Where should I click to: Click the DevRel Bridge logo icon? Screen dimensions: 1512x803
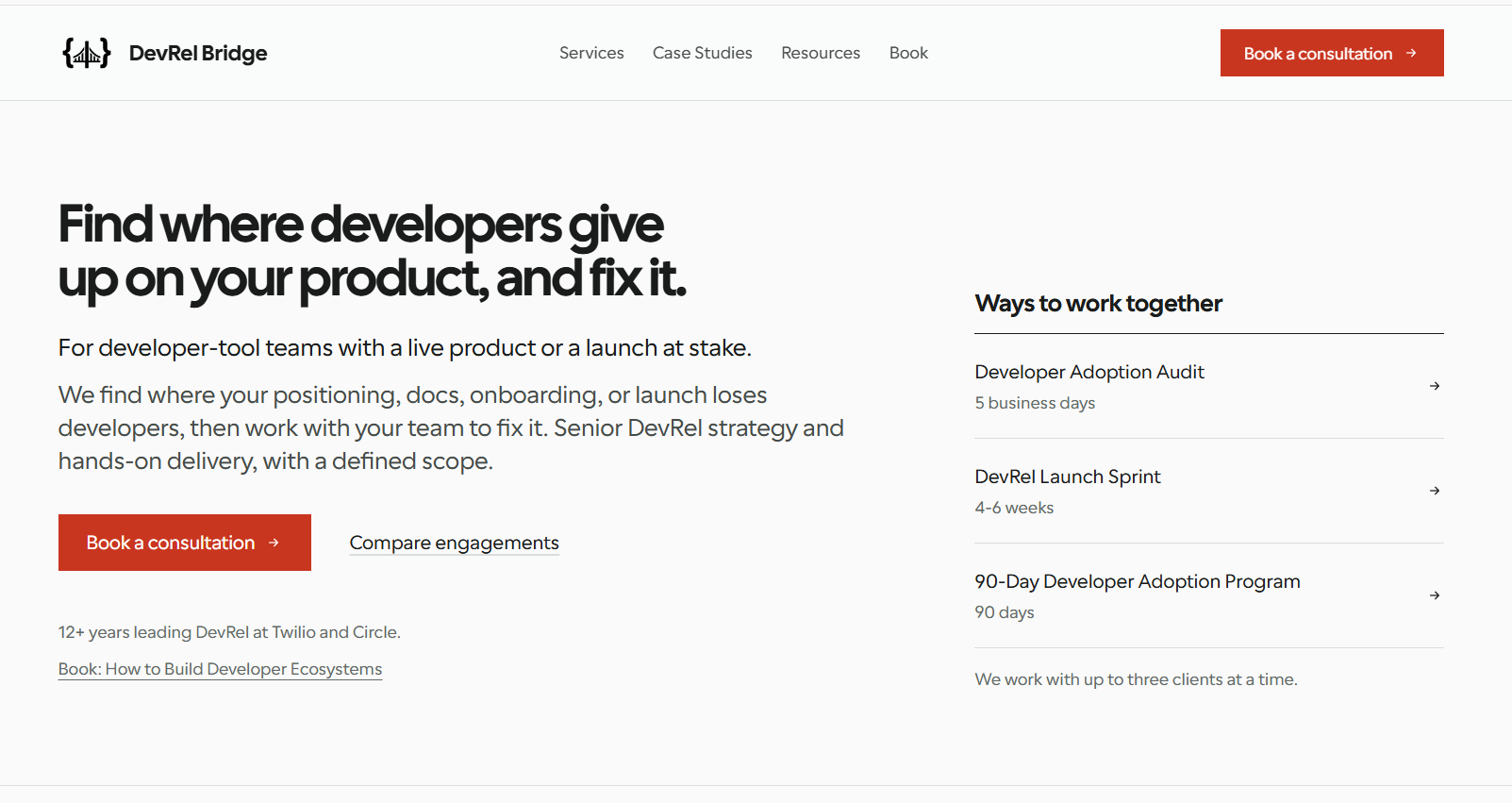coord(87,53)
